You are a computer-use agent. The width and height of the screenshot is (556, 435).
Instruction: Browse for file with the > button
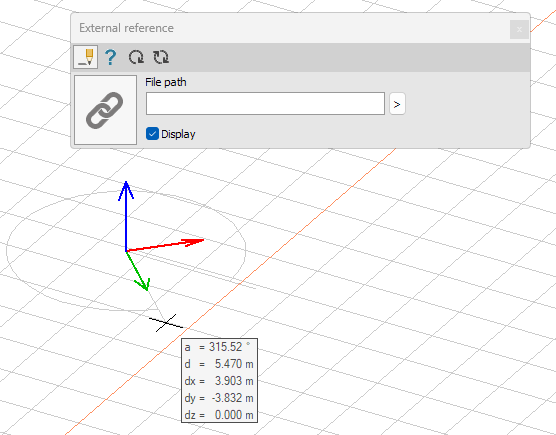(x=397, y=104)
